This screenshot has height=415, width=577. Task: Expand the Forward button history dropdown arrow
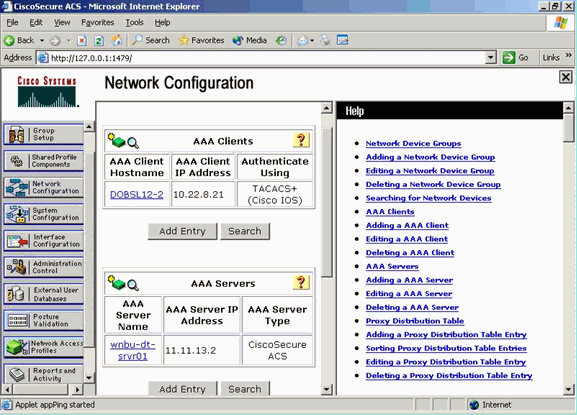pos(68,40)
